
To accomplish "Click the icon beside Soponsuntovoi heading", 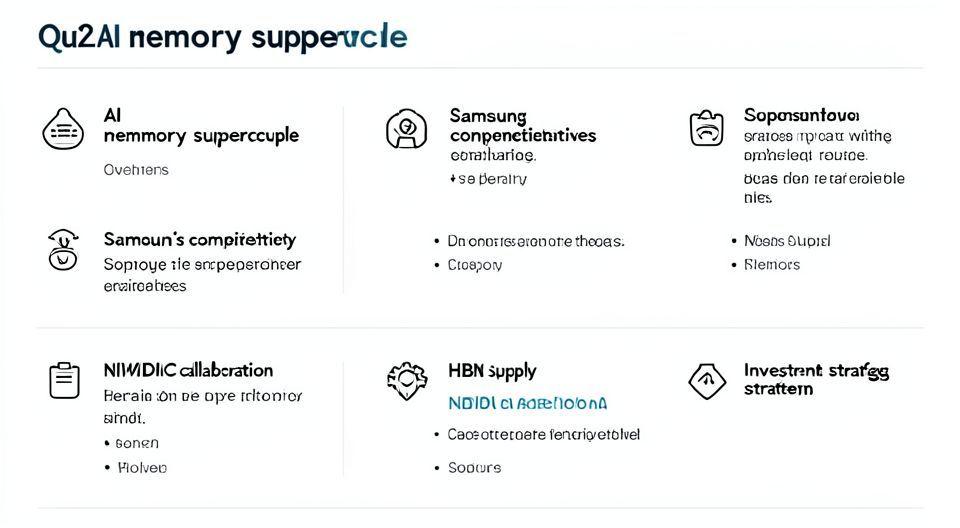I will (706, 129).
